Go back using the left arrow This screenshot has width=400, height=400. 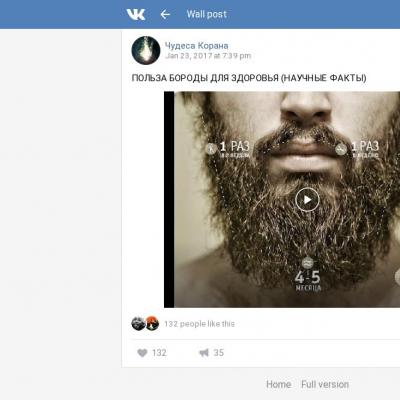(165, 14)
